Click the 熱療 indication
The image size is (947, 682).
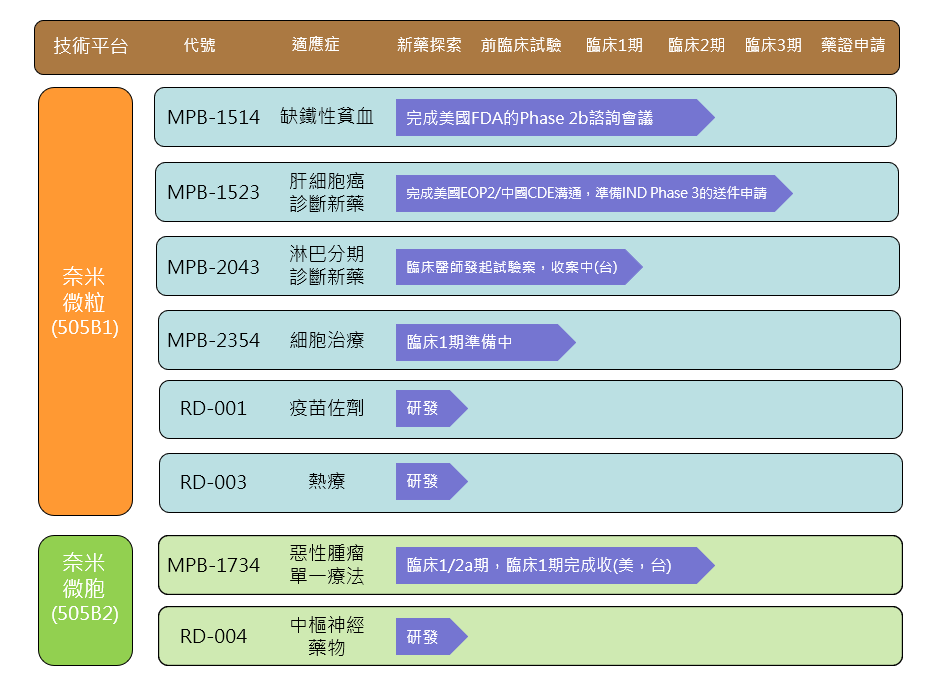click(x=327, y=481)
